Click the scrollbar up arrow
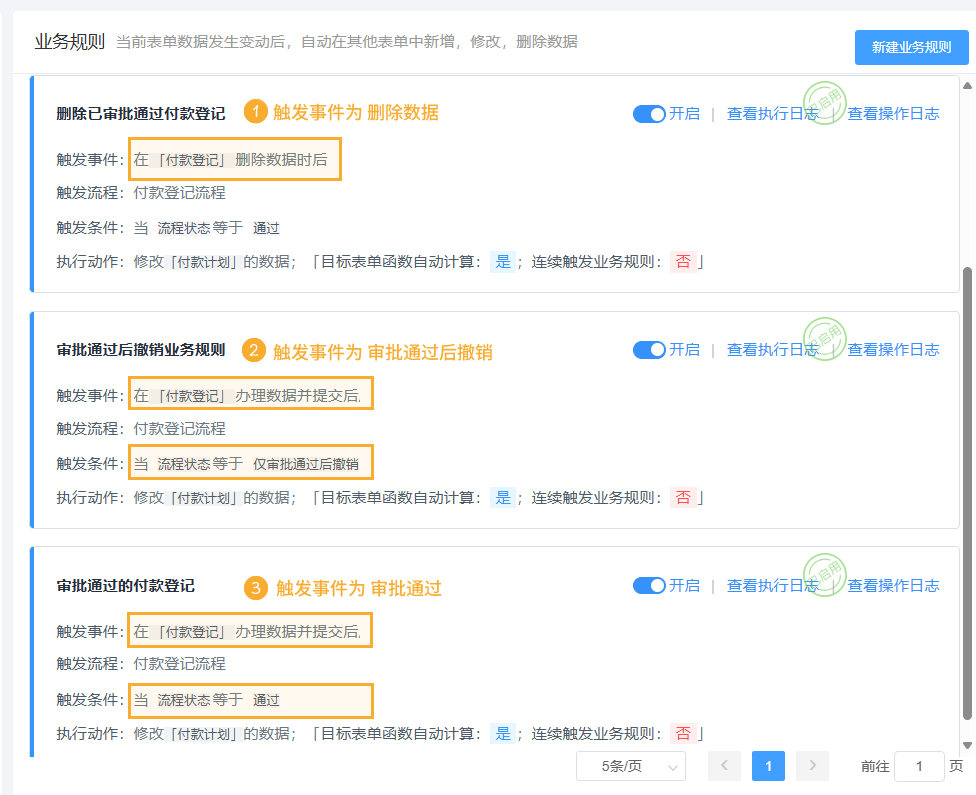This screenshot has height=795, width=976. pyautogui.click(x=967, y=85)
